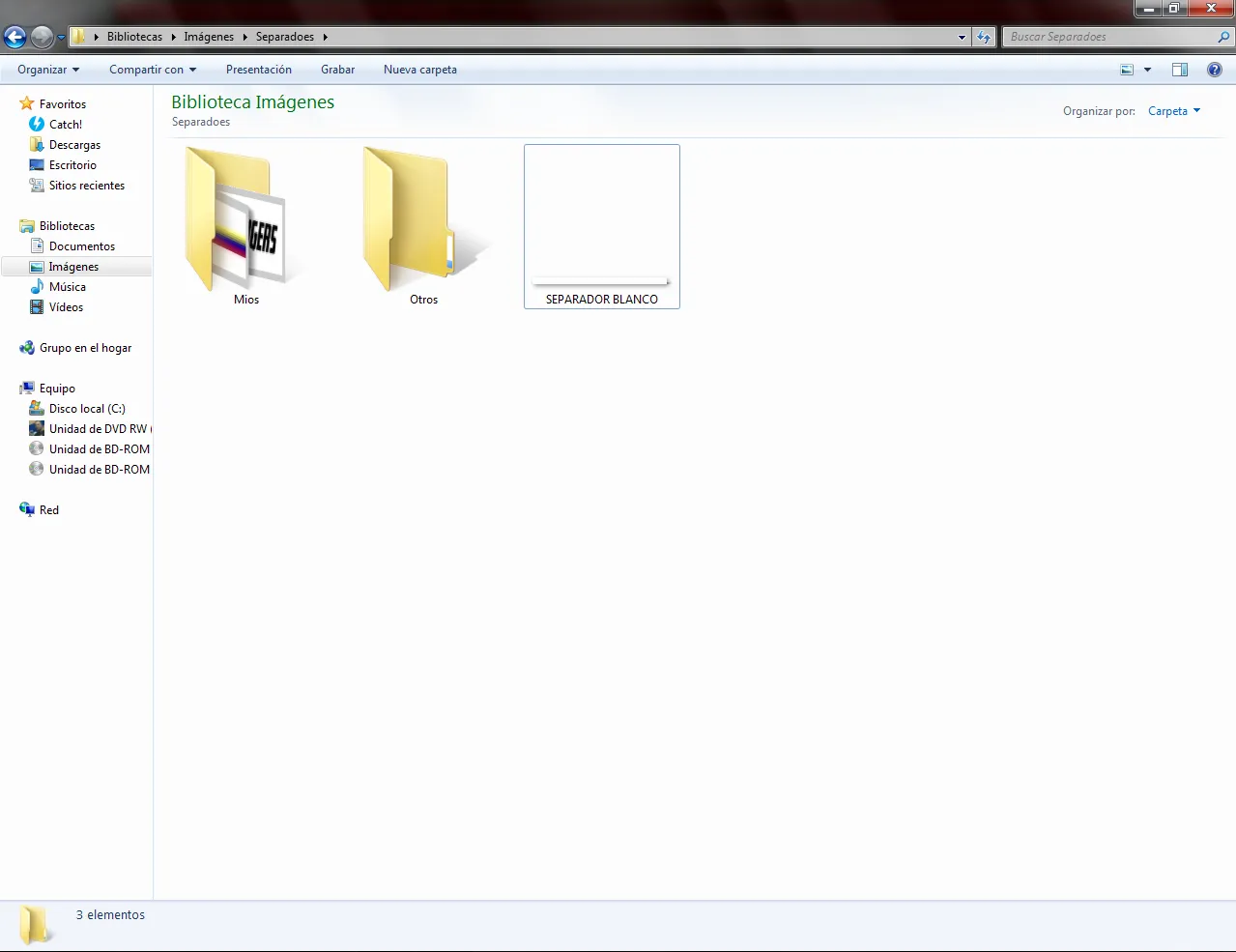Open the Catch! favorite shortcut
1236x952 pixels.
point(65,125)
